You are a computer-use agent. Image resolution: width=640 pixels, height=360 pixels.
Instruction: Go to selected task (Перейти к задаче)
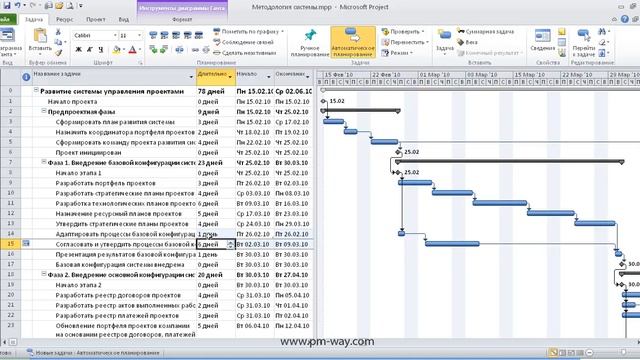pos(584,43)
